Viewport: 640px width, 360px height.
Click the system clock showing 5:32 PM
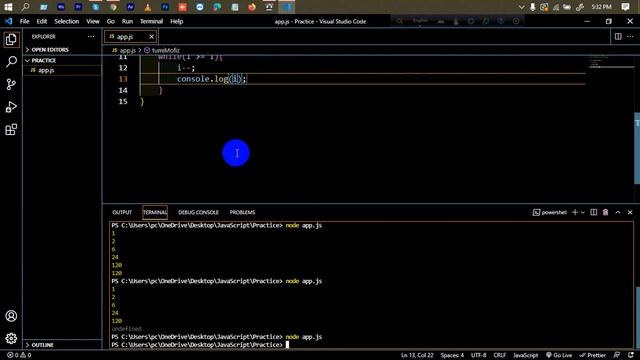pyautogui.click(x=601, y=7)
